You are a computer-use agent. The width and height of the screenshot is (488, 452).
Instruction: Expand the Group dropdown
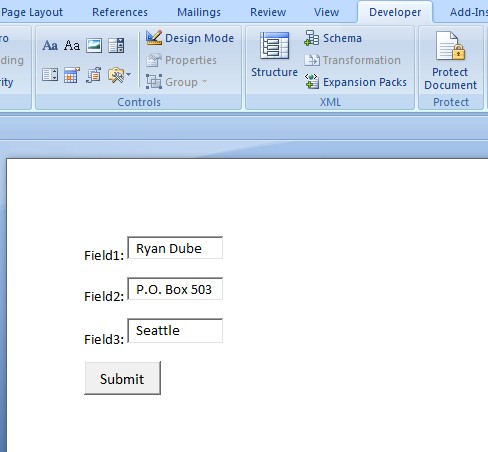[x=177, y=82]
